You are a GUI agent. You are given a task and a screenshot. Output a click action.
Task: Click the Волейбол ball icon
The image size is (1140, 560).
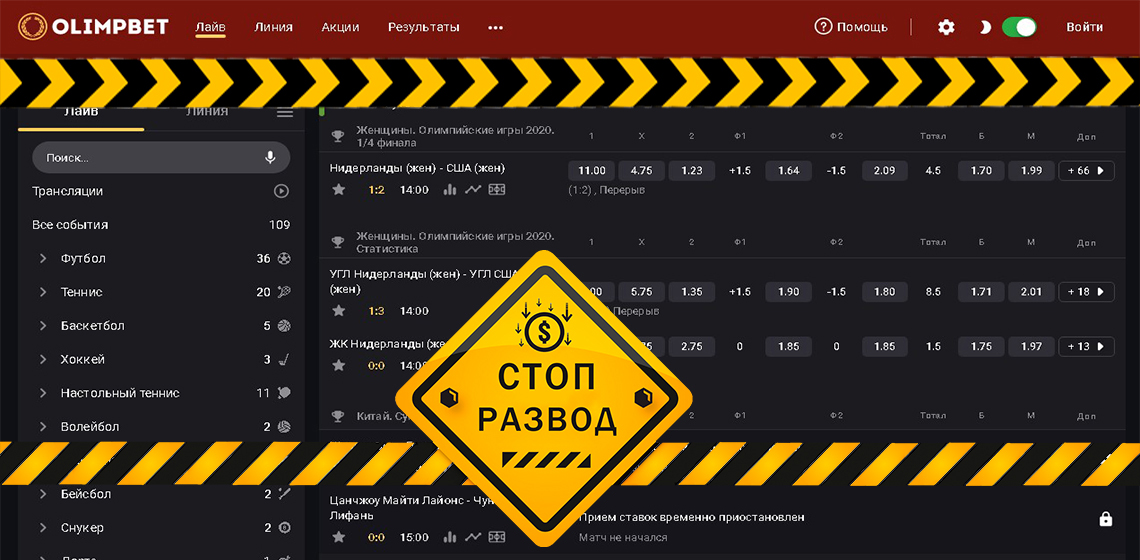(284, 426)
